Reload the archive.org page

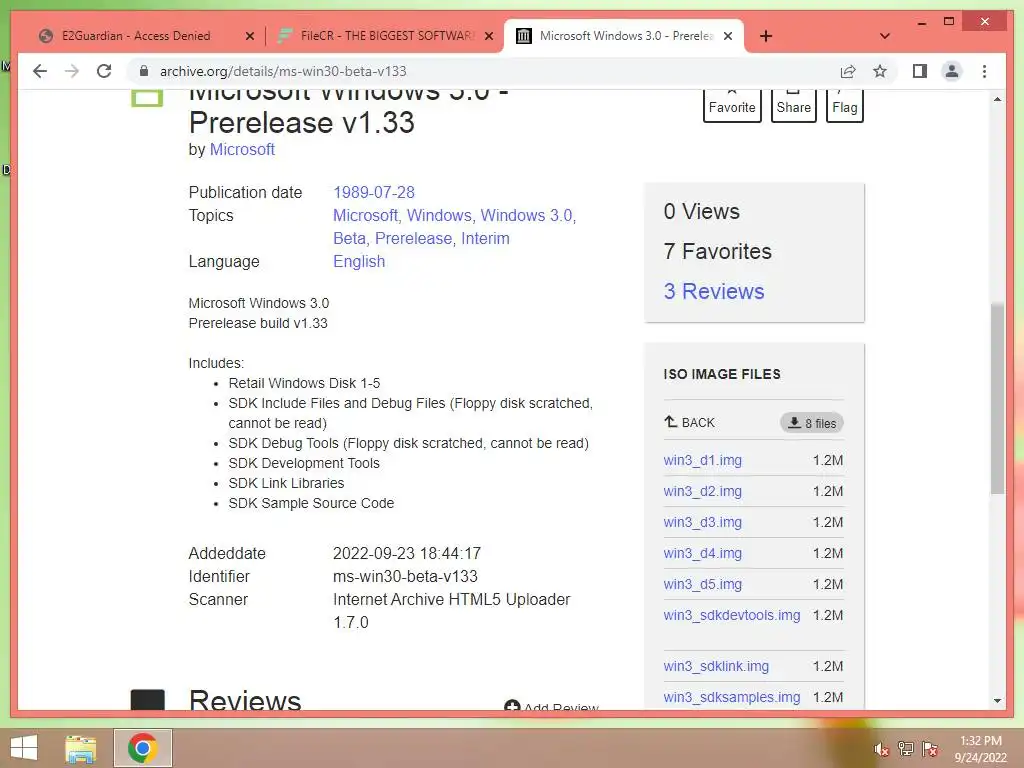tap(104, 71)
